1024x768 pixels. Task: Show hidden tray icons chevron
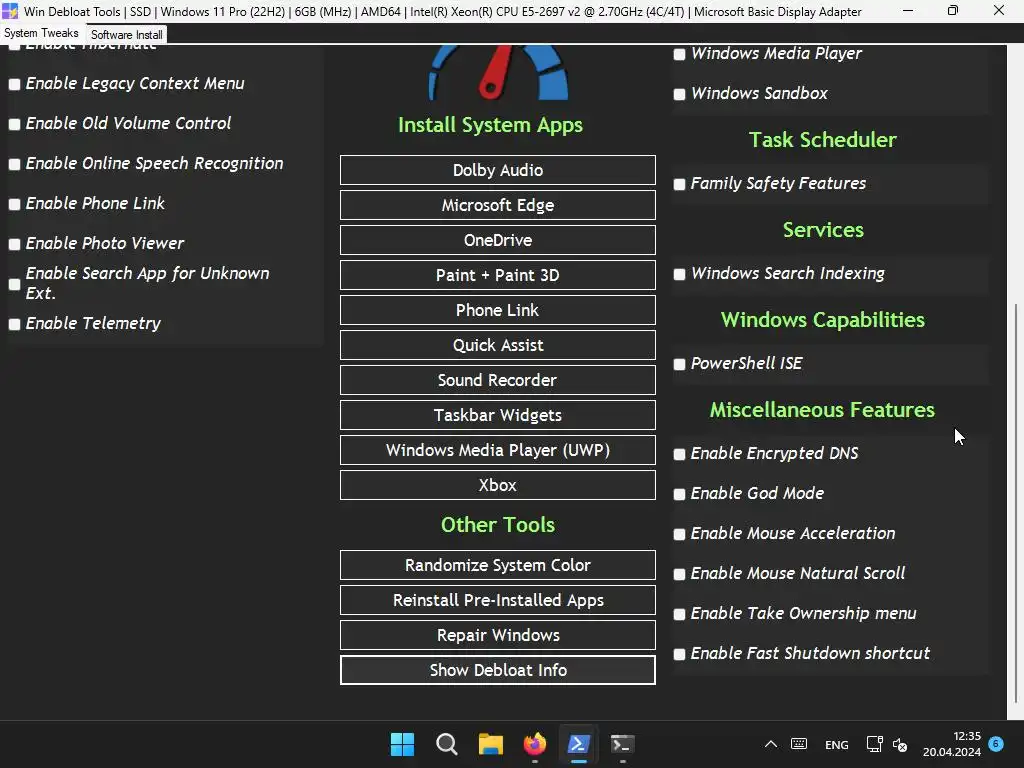click(771, 744)
